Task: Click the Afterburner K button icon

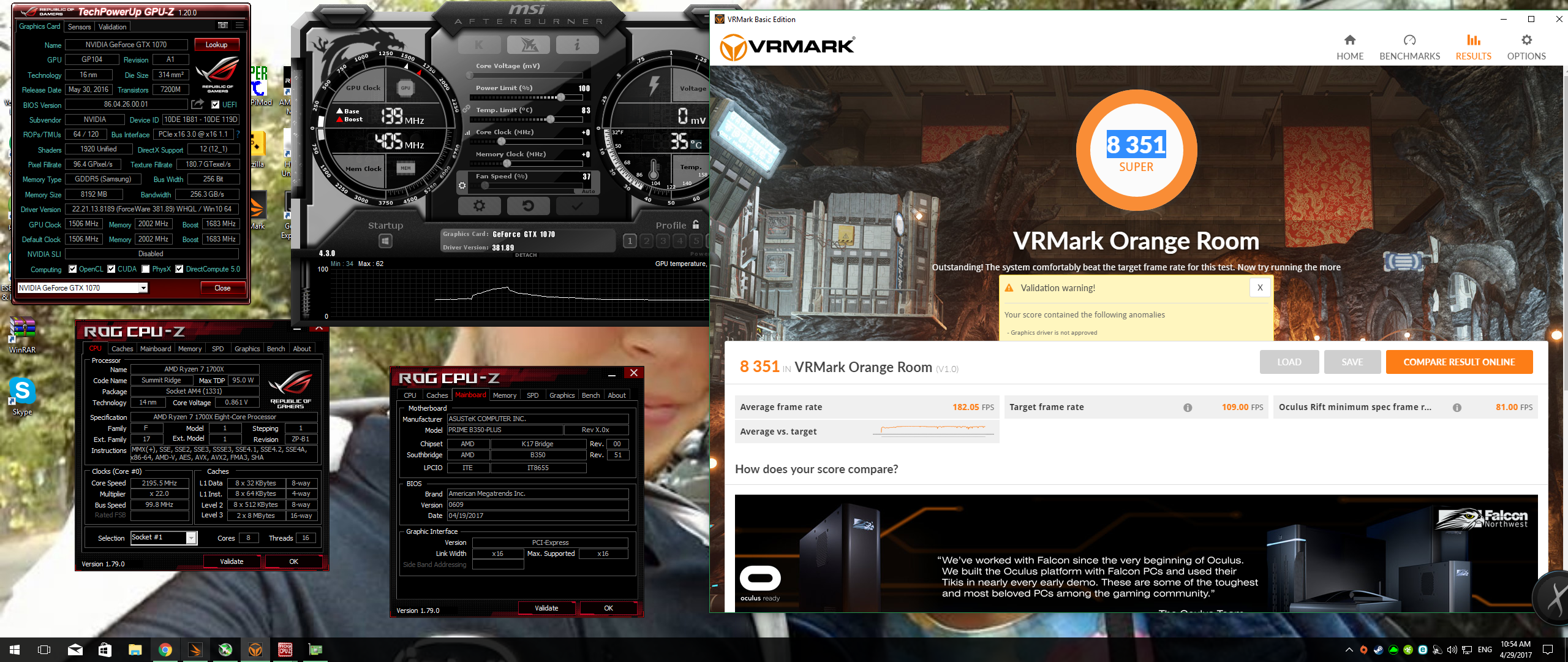Action: coord(479,45)
